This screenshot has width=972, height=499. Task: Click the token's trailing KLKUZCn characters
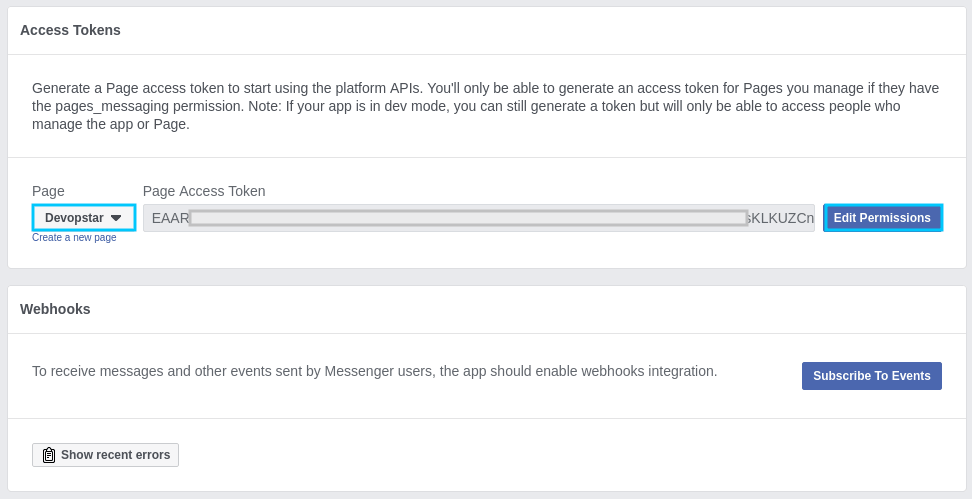coord(782,218)
